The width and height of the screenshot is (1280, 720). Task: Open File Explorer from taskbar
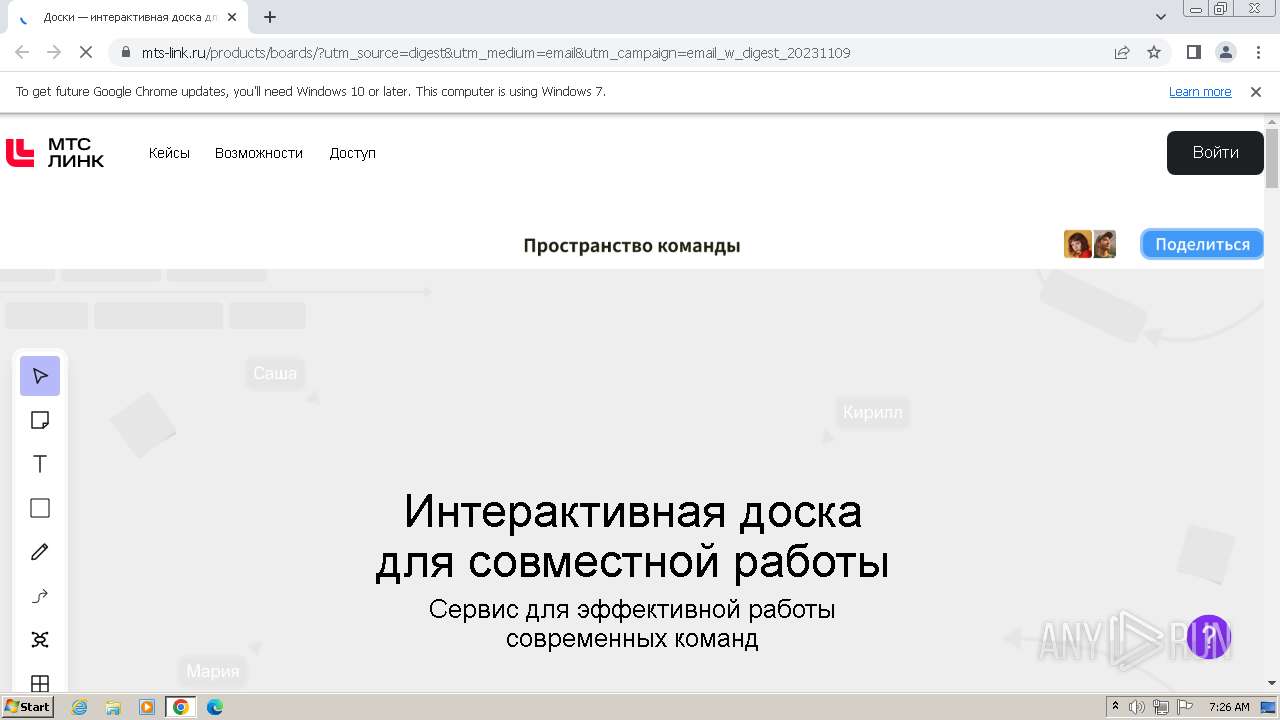pos(113,707)
